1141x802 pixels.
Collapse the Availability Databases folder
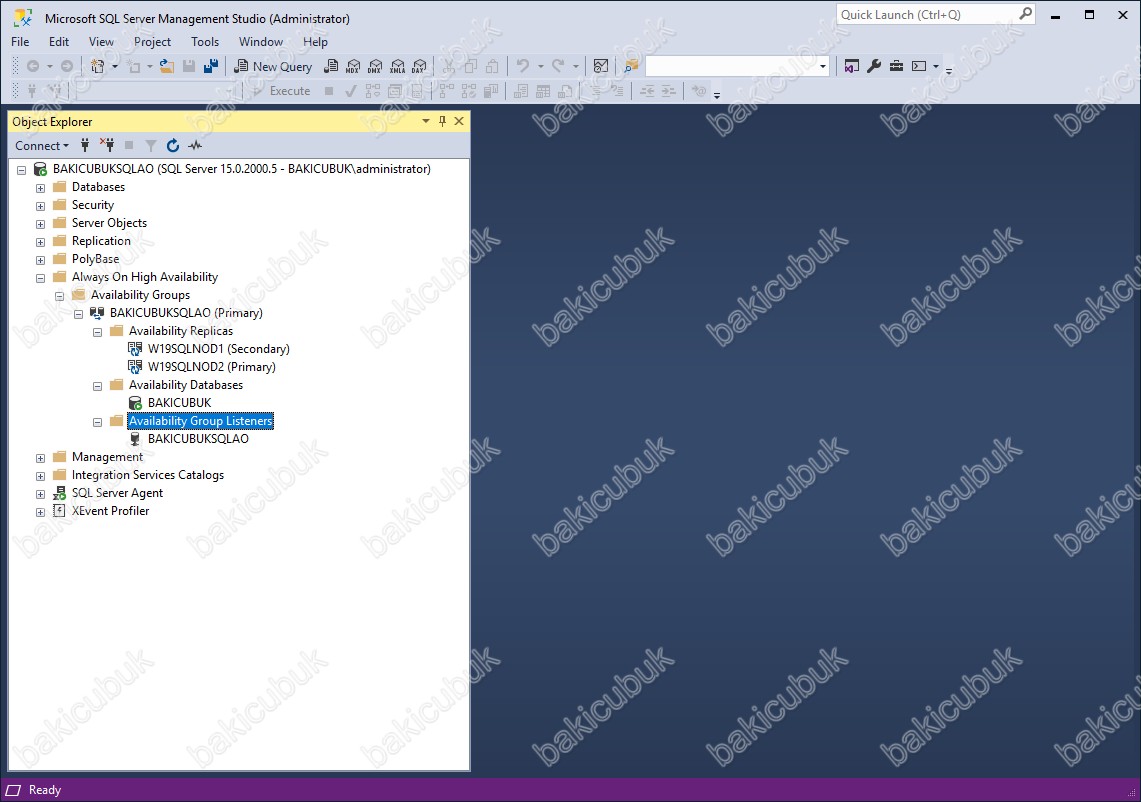point(97,386)
